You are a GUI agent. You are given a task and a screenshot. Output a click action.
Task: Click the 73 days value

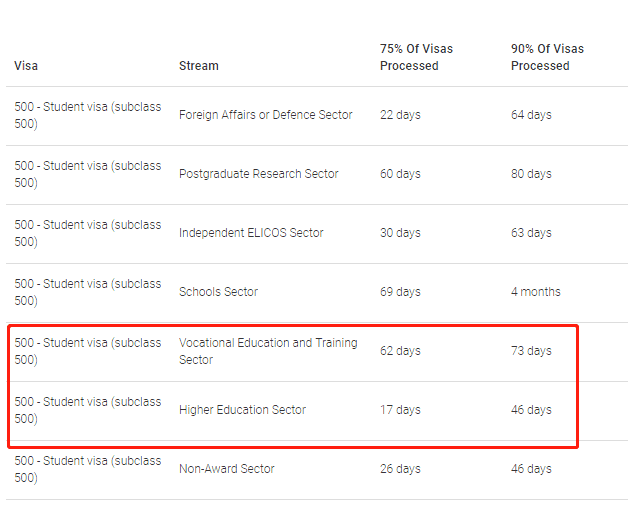click(531, 351)
